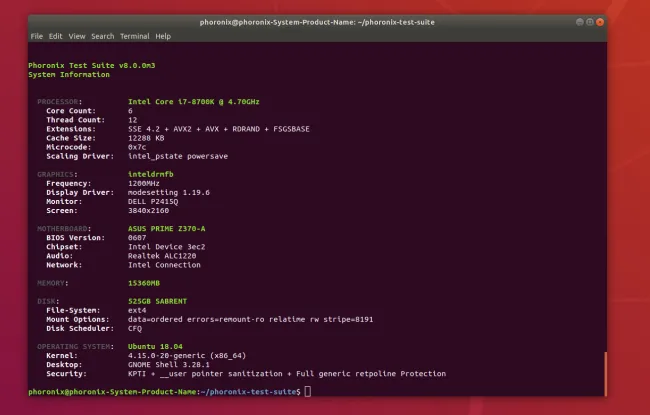Click BIOS version value '0607'
The width and height of the screenshot is (650, 415).
coord(137,238)
